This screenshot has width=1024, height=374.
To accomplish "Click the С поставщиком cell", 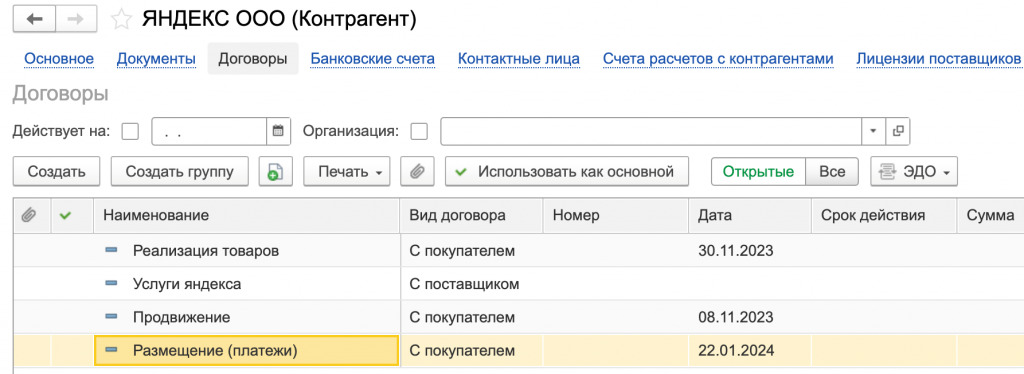I will [472, 284].
